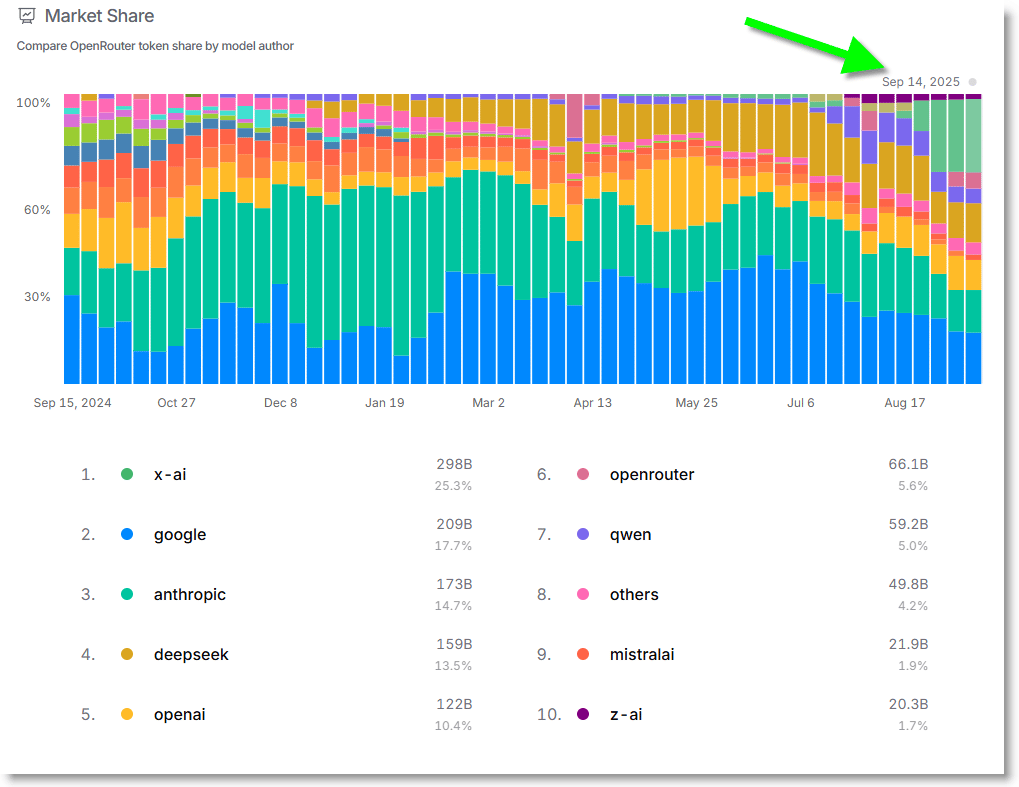Click the 5.0% share value
Image resolution: width=1019 pixels, height=787 pixels.
[913, 545]
